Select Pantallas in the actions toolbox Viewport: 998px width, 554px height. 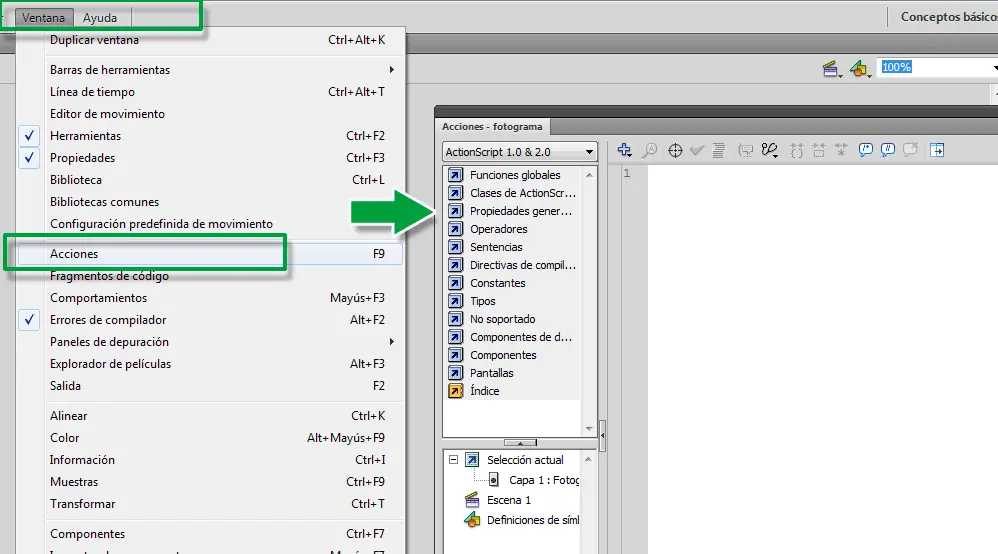pos(491,373)
